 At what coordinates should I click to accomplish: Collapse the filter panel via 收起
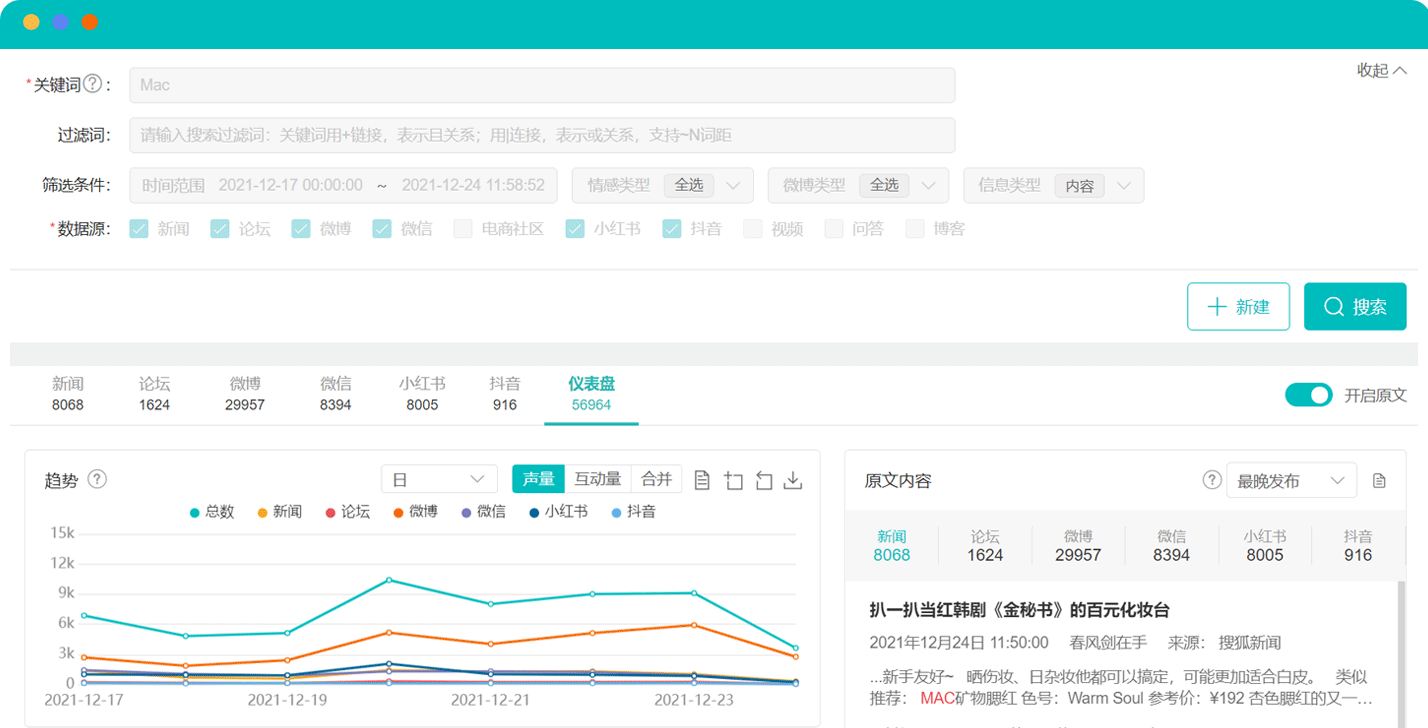coord(1382,70)
